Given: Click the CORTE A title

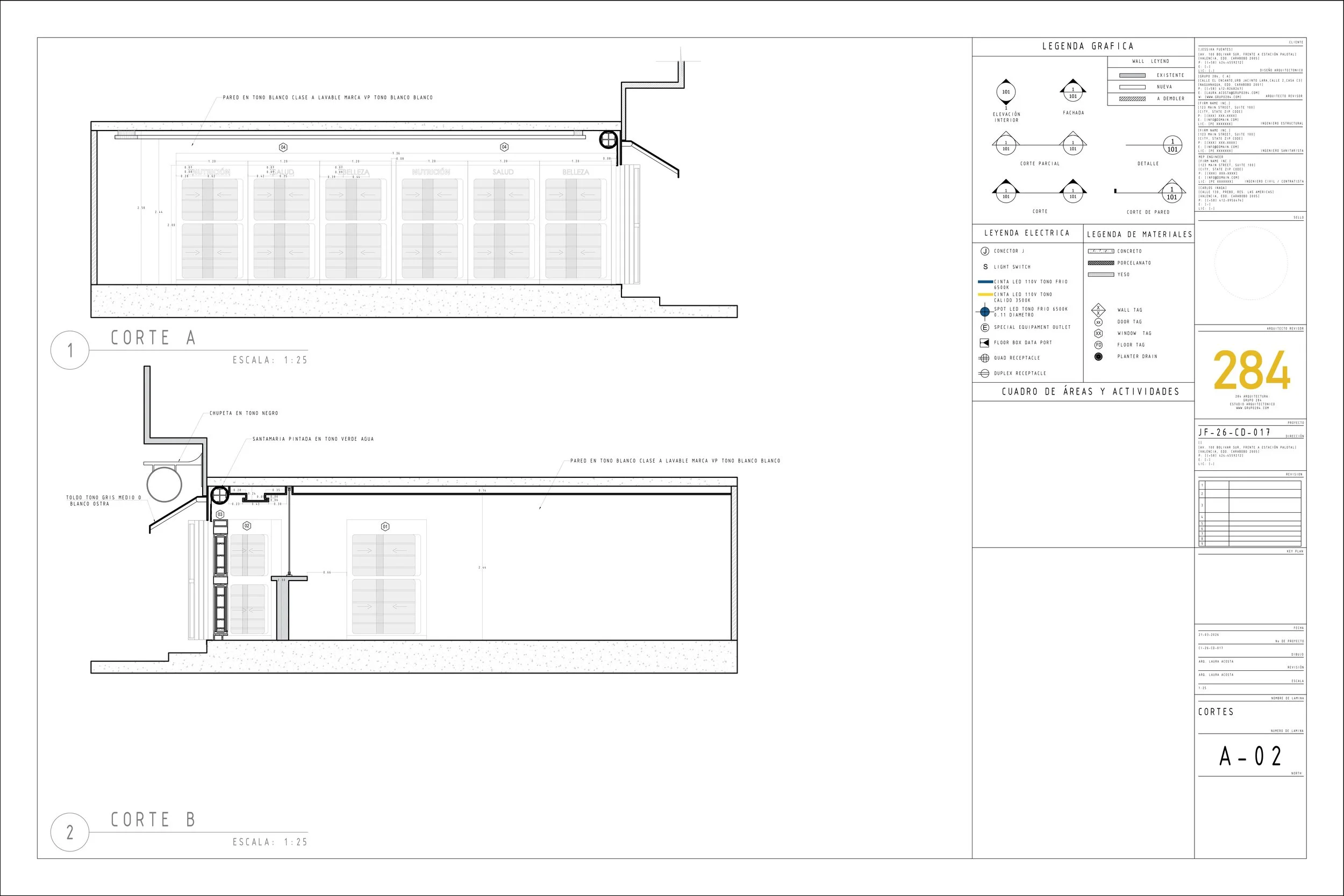Looking at the screenshot, I should coord(154,338).
